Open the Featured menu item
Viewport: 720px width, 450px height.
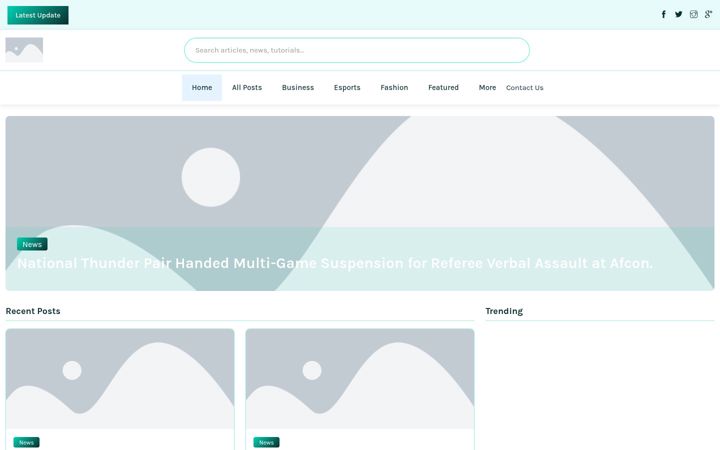click(444, 87)
